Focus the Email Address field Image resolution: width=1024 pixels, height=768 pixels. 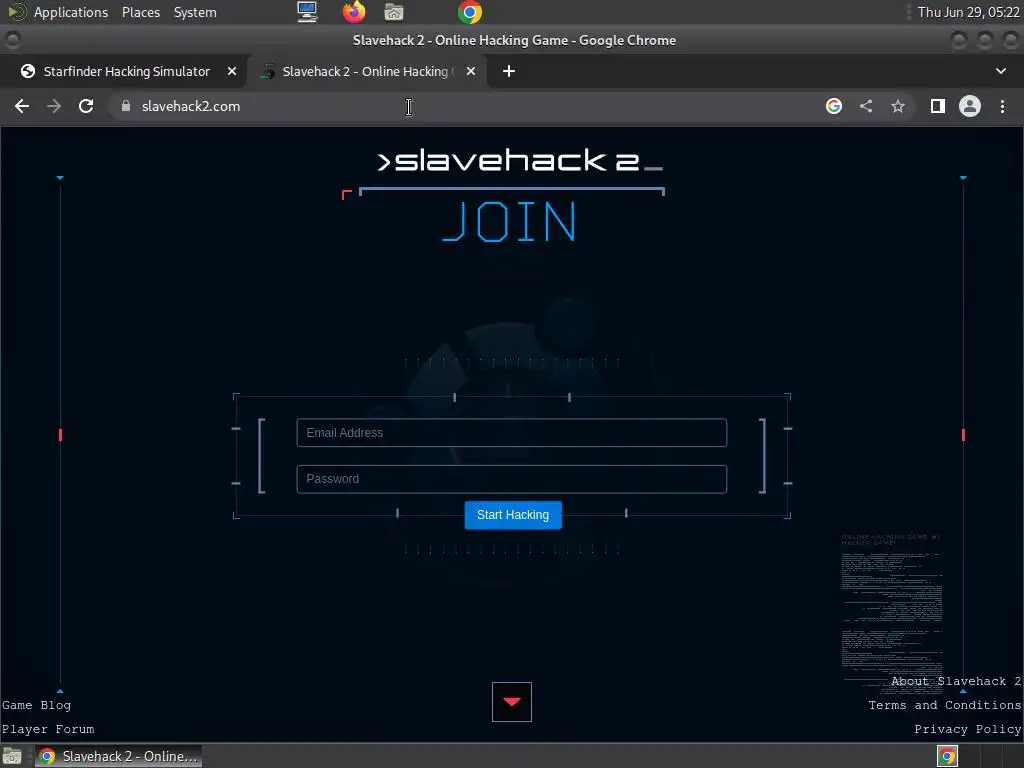point(511,433)
